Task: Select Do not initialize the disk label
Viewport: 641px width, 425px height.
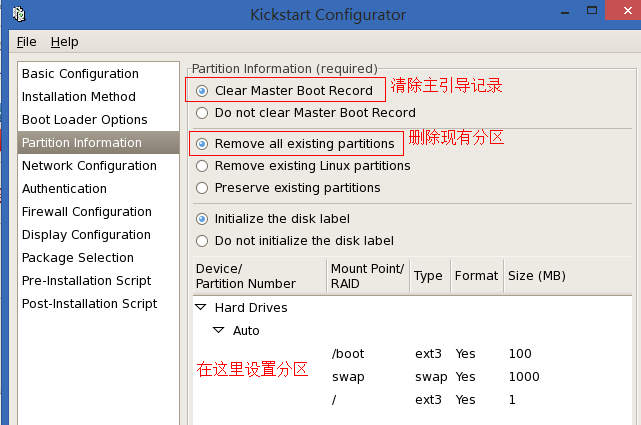Action: tap(203, 241)
